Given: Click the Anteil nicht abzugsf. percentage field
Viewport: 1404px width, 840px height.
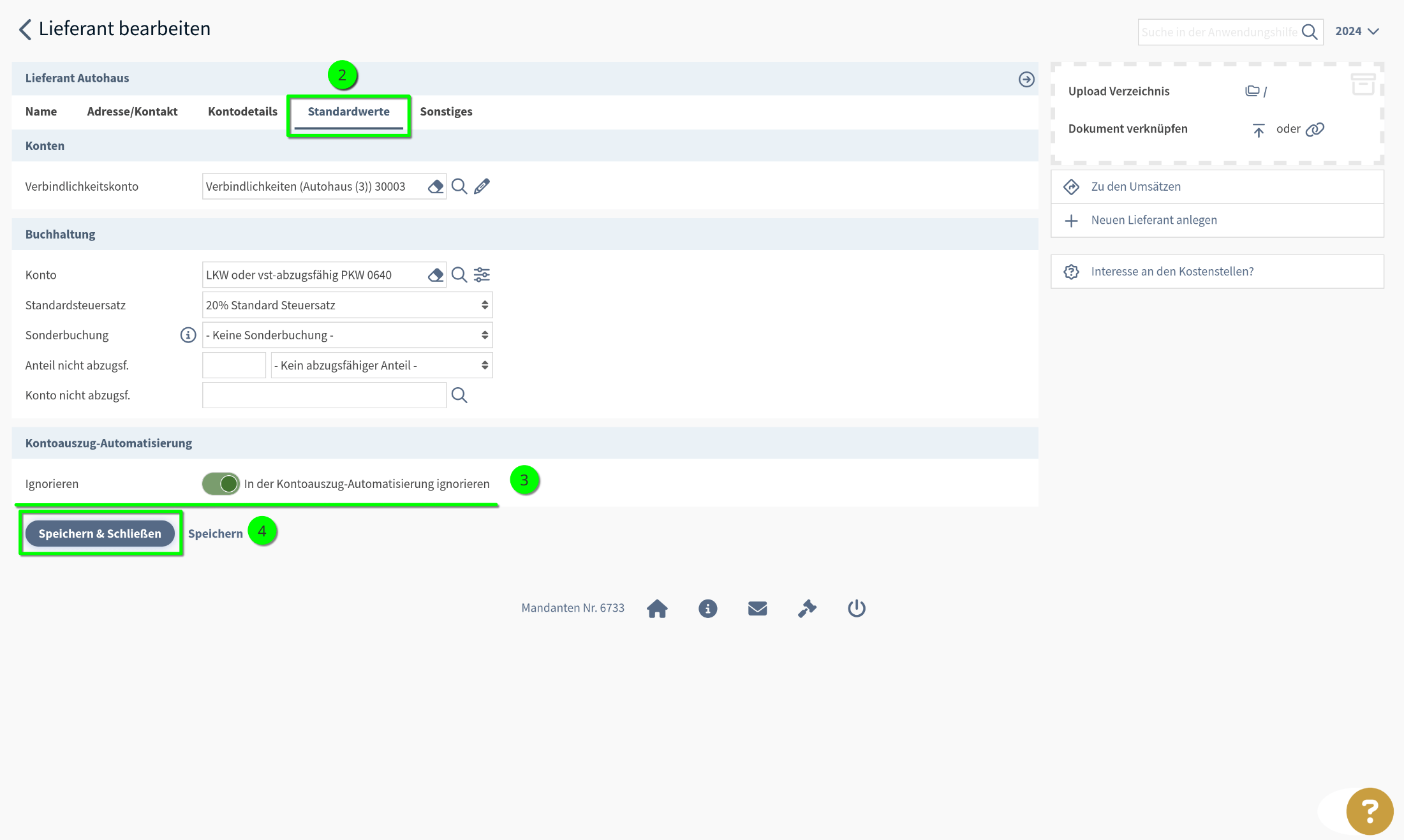Looking at the screenshot, I should click(233, 365).
